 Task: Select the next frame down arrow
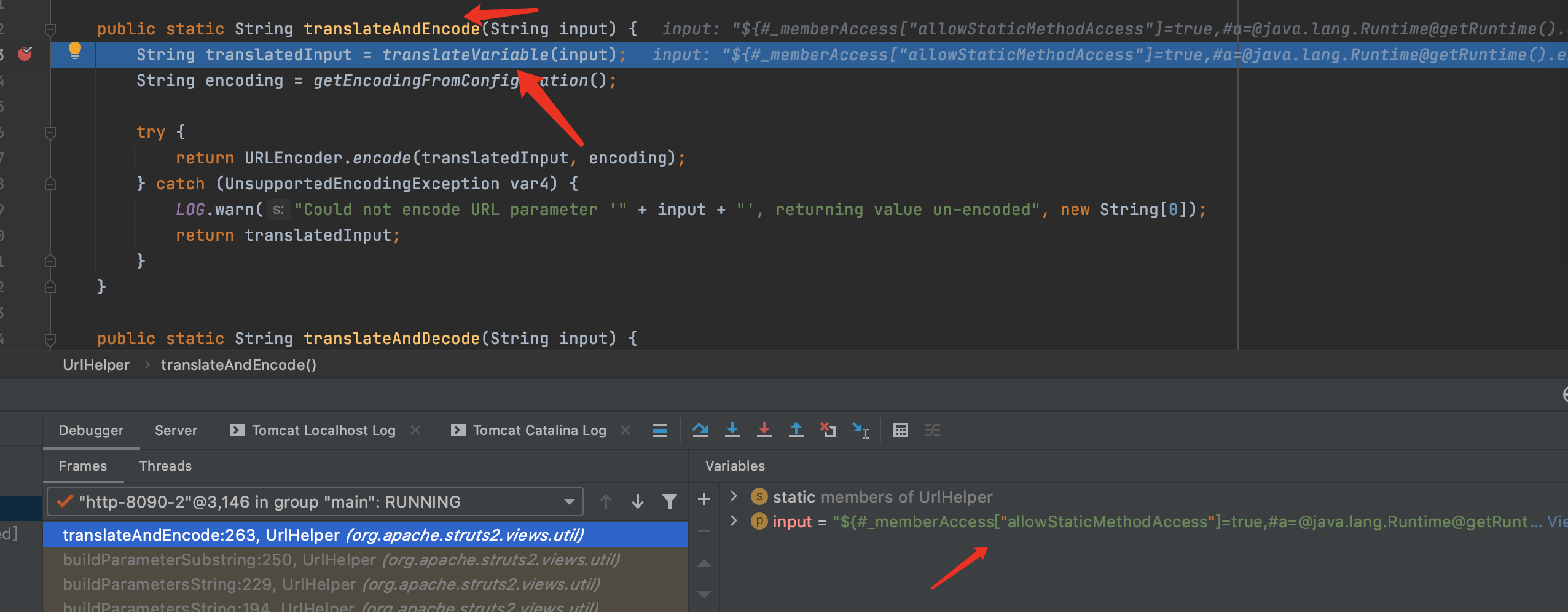click(638, 501)
